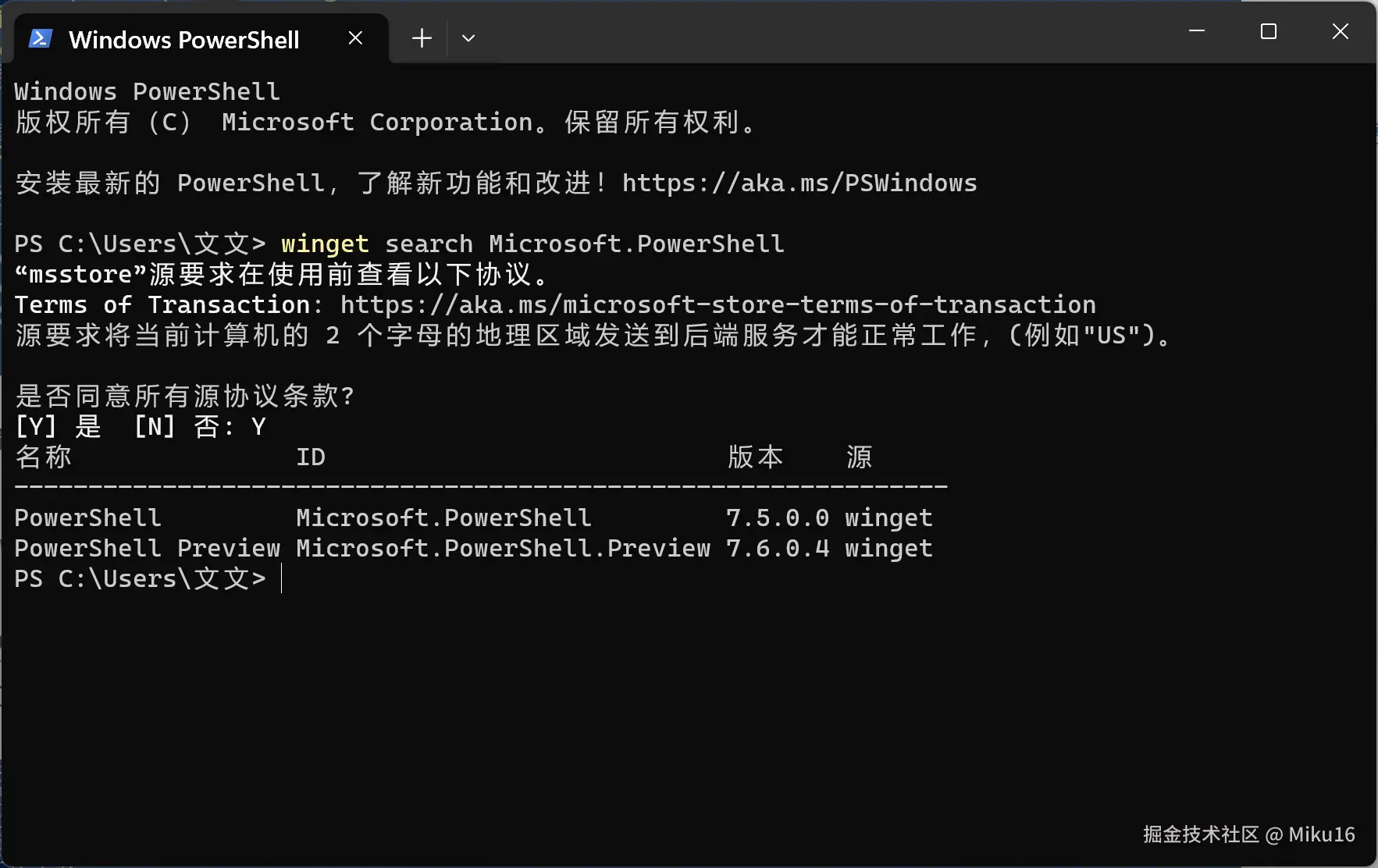The height and width of the screenshot is (868, 1378).
Task: Click the [Y] 是 answer option
Action: coord(59,427)
